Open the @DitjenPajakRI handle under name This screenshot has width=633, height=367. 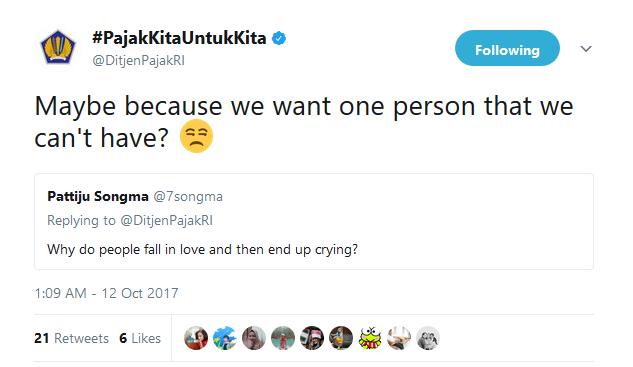138,61
